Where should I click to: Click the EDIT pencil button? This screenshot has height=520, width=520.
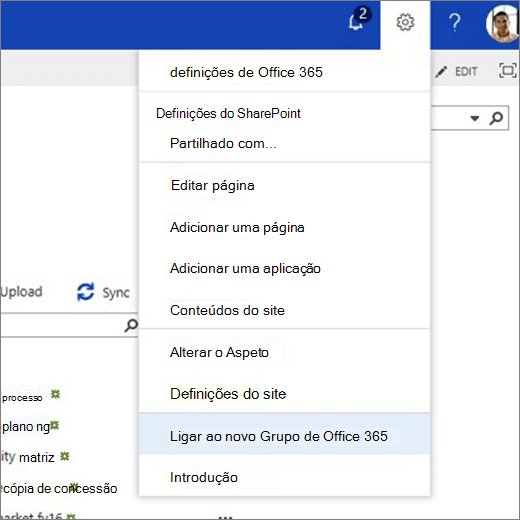tap(456, 71)
